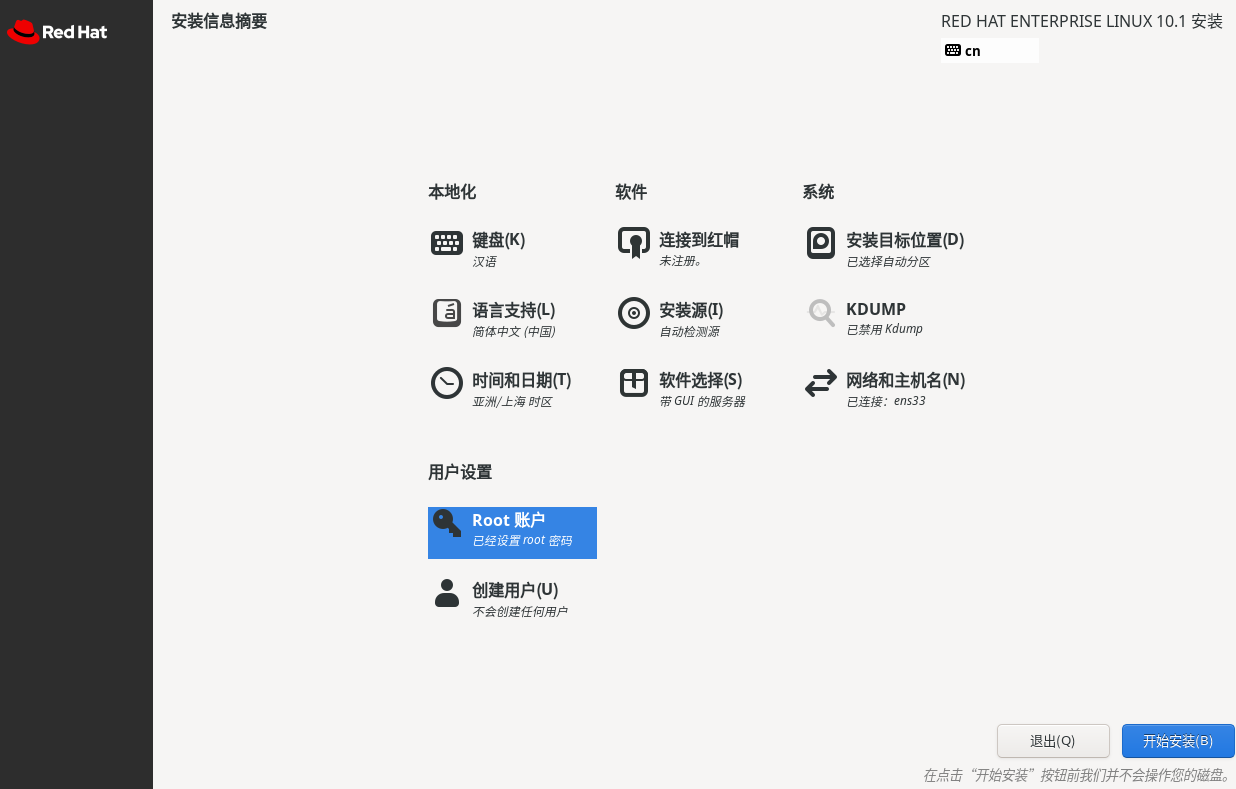Screen dimensions: 1236x789
Task: Click the 简体中文 (中国) status text
Action: pos(513,332)
